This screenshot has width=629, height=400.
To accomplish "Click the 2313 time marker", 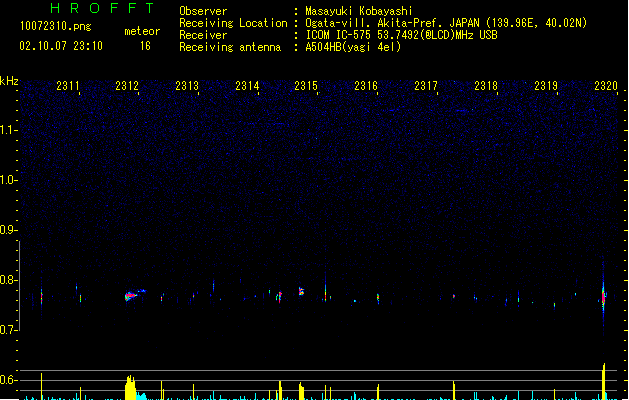I will pos(187,86).
